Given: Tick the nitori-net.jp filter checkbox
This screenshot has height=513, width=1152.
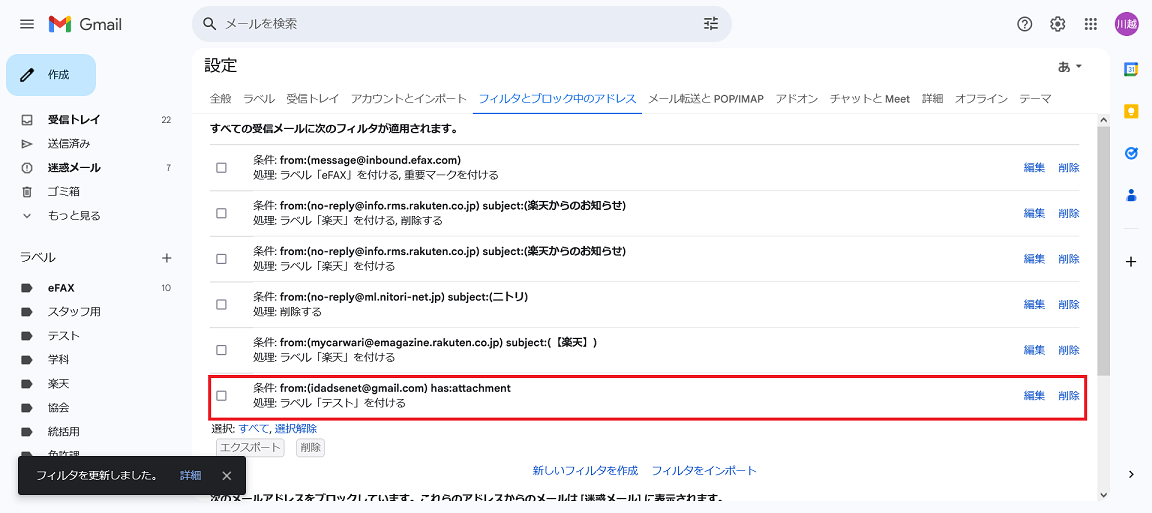Looking at the screenshot, I should 222,305.
